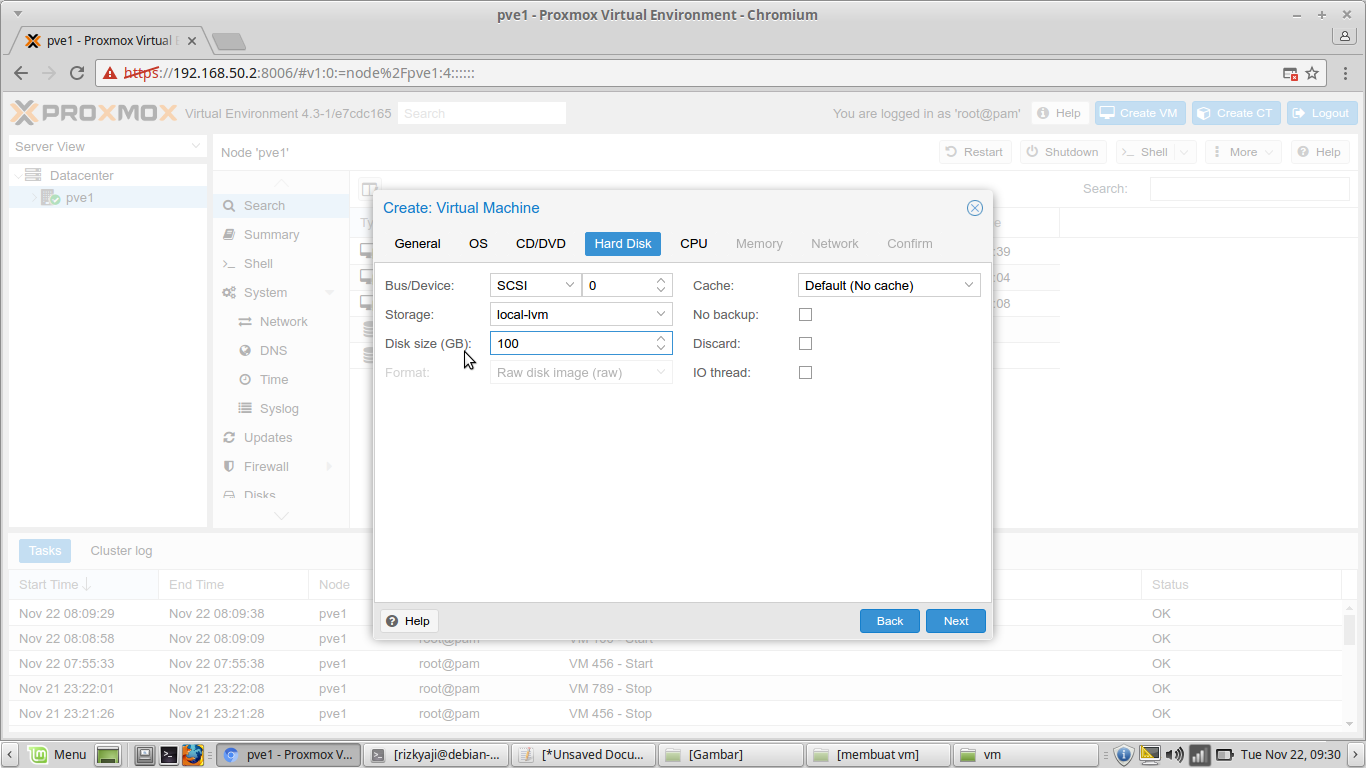The width and height of the screenshot is (1366, 768).
Task: Reload the page with the refresh icon
Action: pyautogui.click(x=77, y=73)
